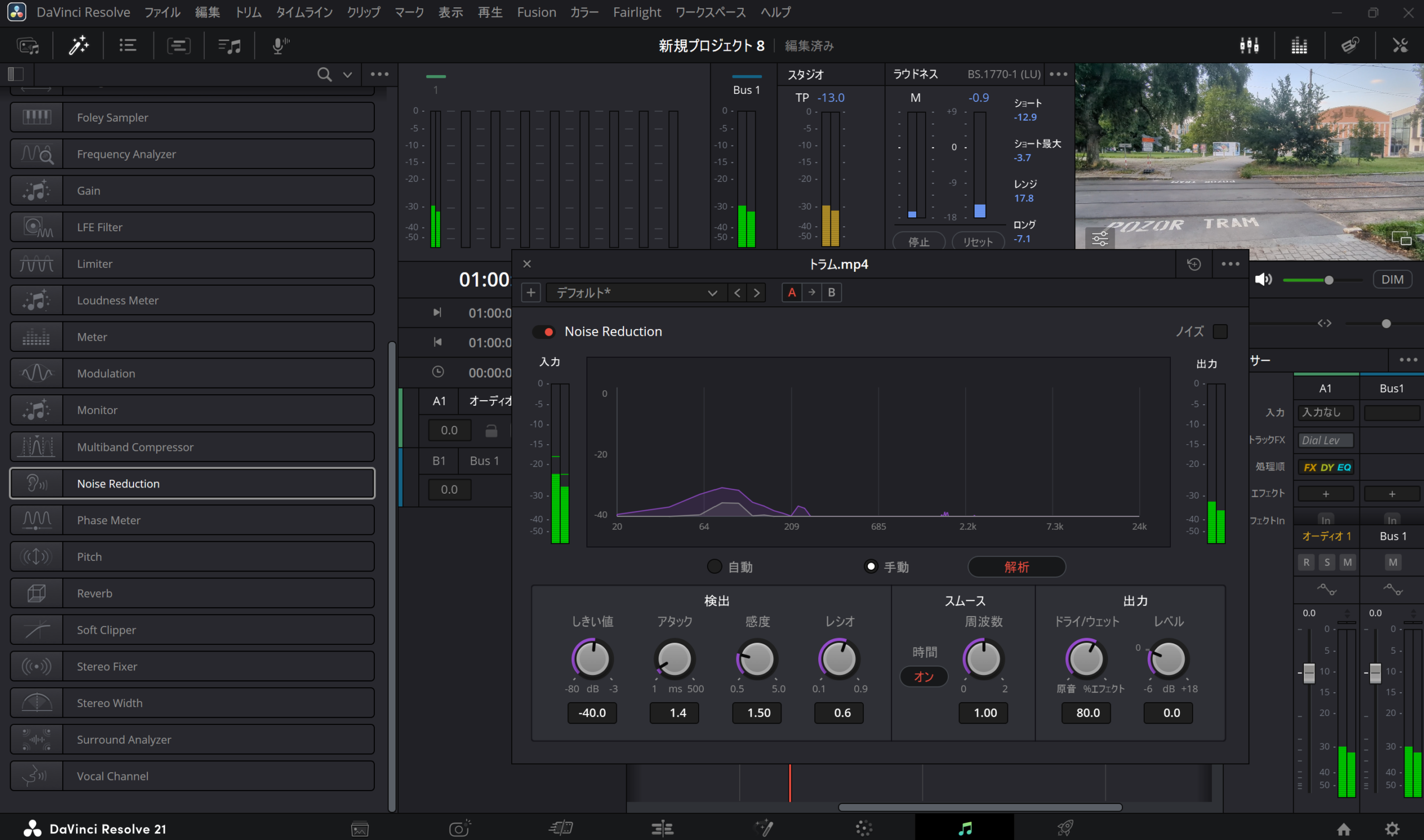The height and width of the screenshot is (840, 1424).
Task: Click the A1 channel fader
Action: (1308, 673)
